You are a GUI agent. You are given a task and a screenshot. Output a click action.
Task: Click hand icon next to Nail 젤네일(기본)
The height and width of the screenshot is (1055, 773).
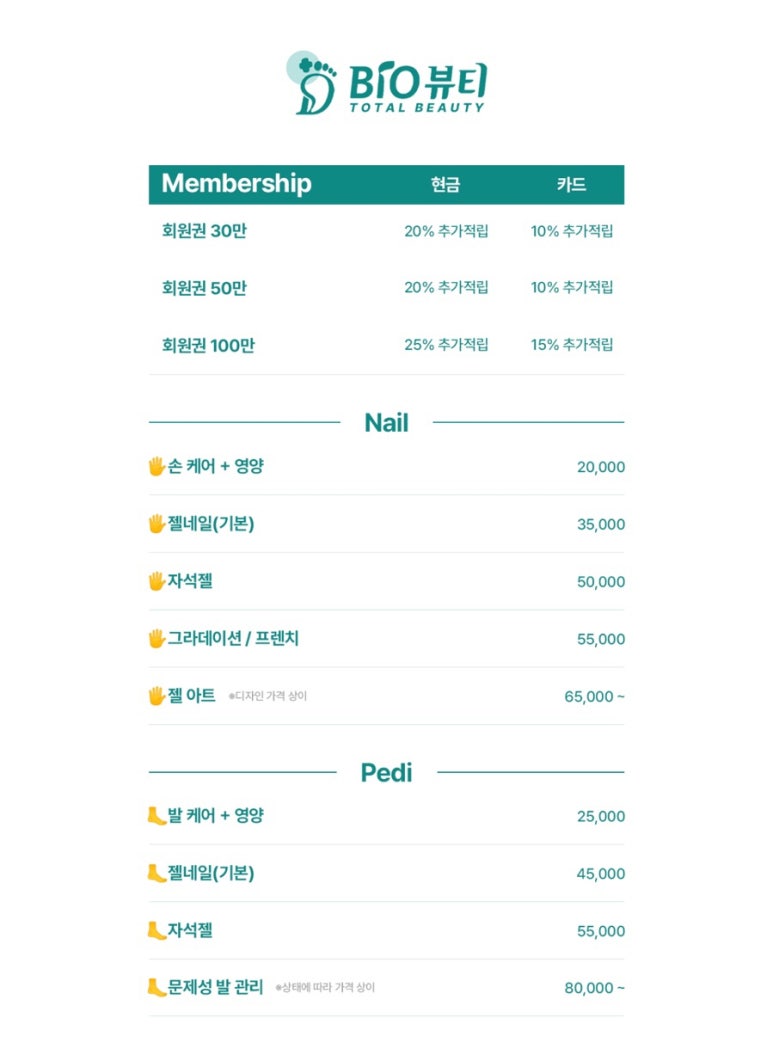(157, 523)
